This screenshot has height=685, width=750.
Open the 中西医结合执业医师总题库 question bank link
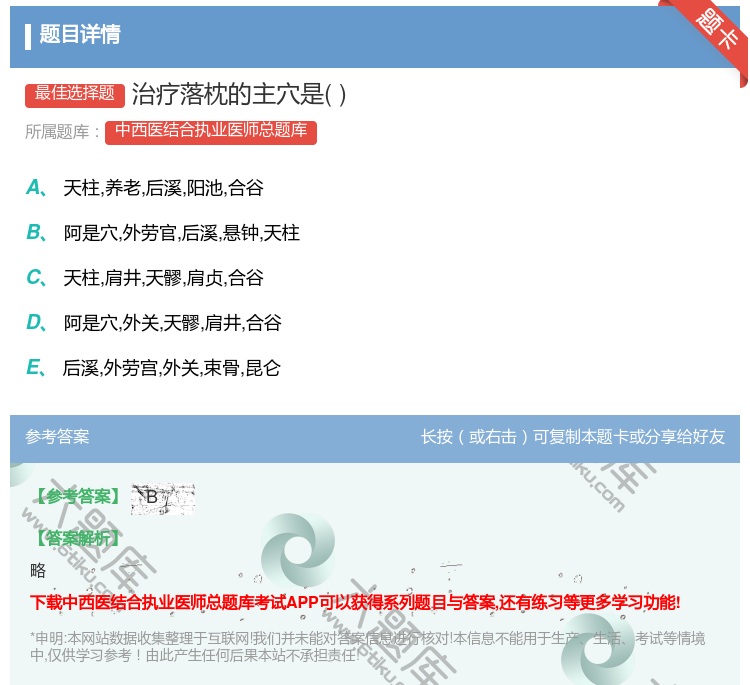tap(211, 132)
